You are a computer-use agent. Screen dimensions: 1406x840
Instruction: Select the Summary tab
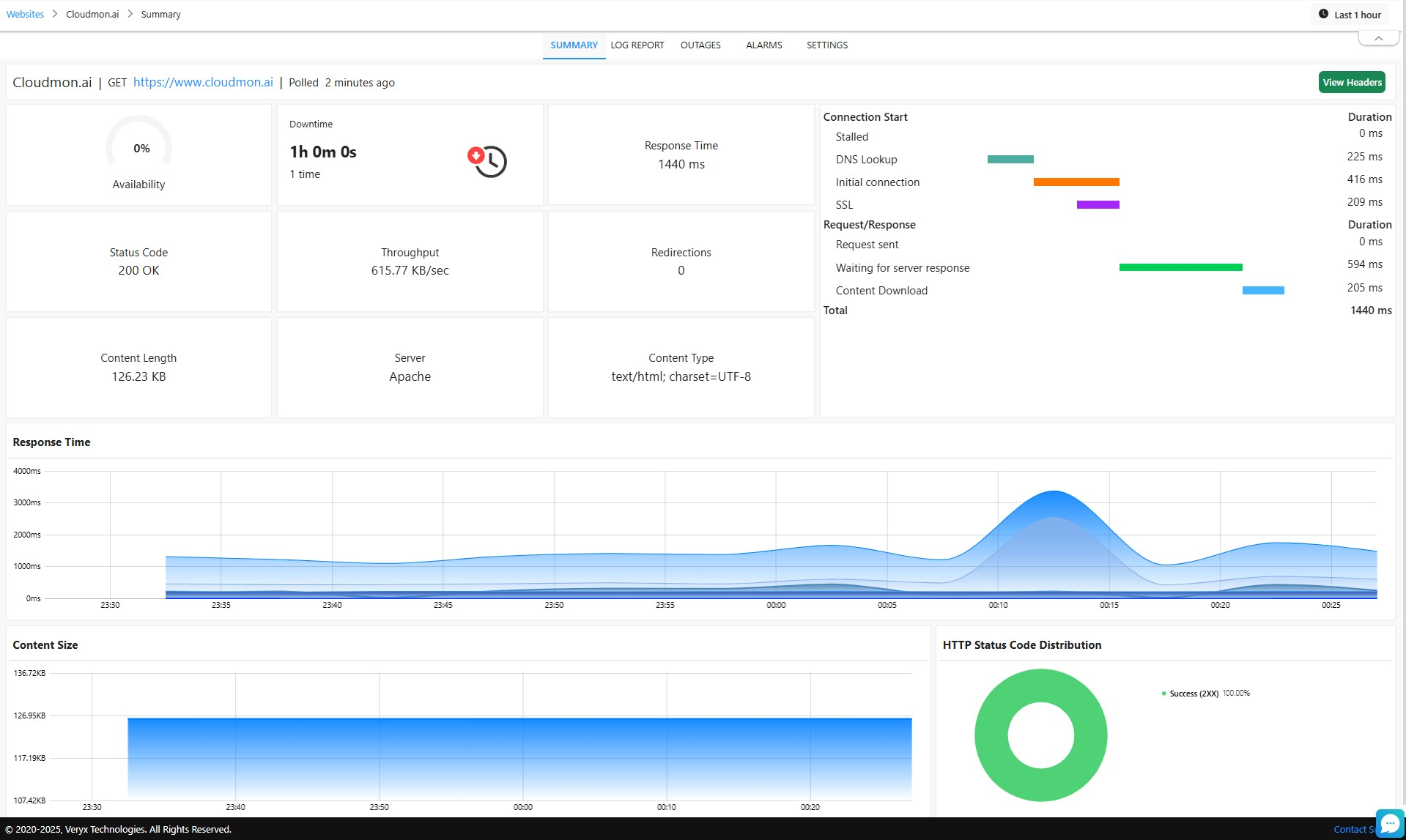click(x=574, y=45)
